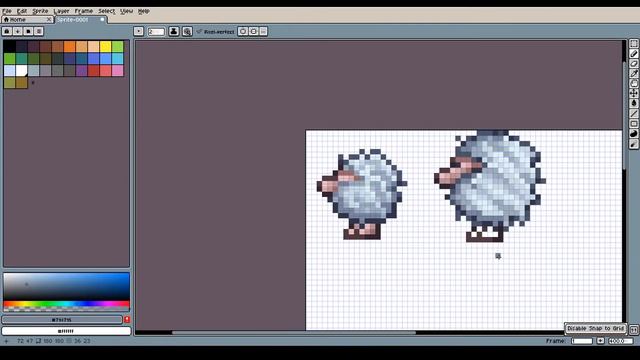Open the palette presets button
This screenshot has height=360, width=640.
click(x=28, y=31)
